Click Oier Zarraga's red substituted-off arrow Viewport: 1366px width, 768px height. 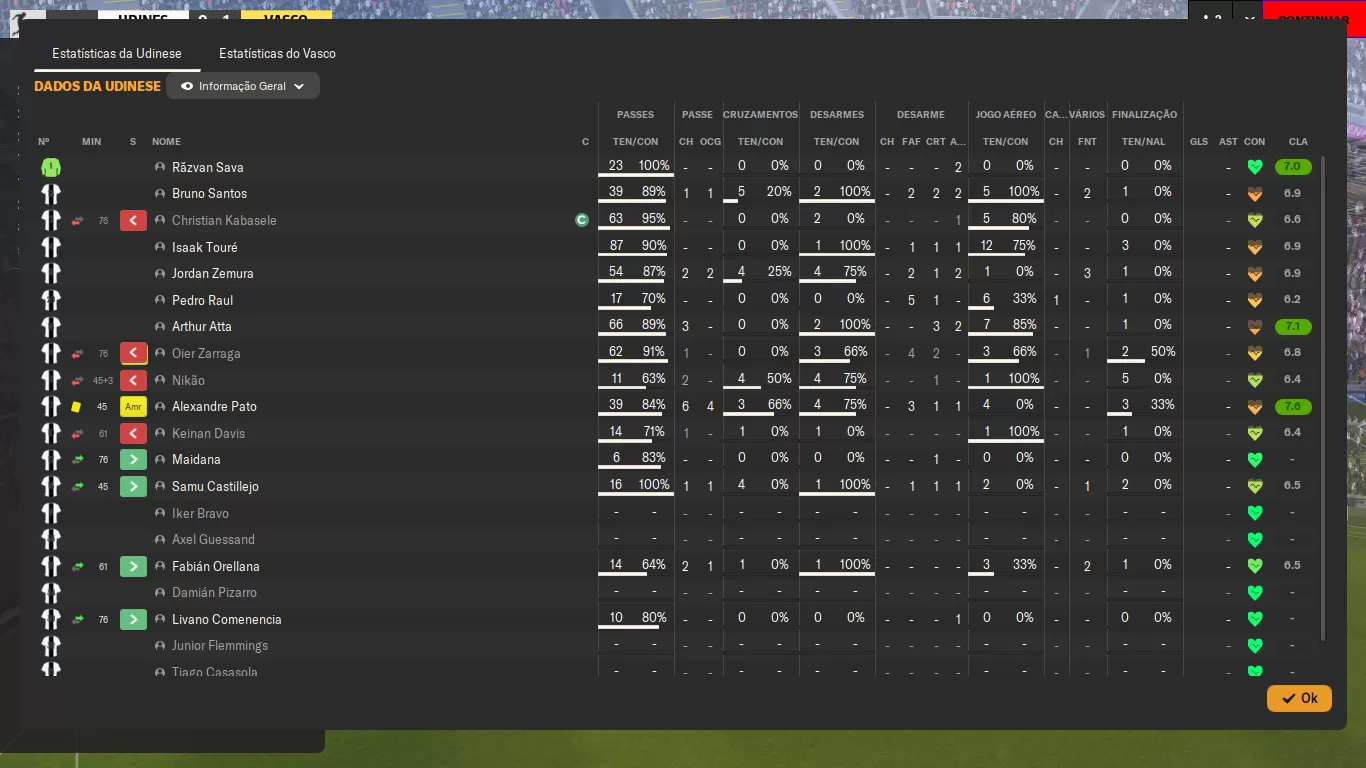(x=133, y=353)
